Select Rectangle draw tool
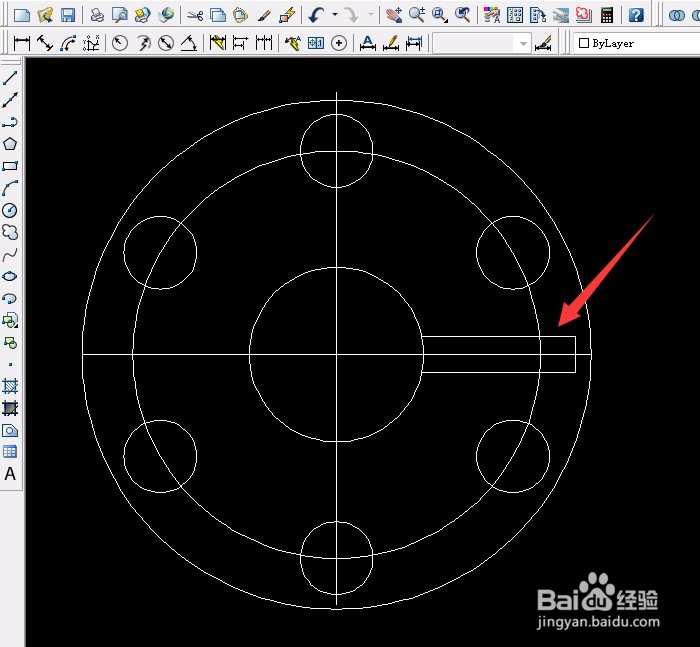This screenshot has height=647, width=700. [x=10, y=166]
